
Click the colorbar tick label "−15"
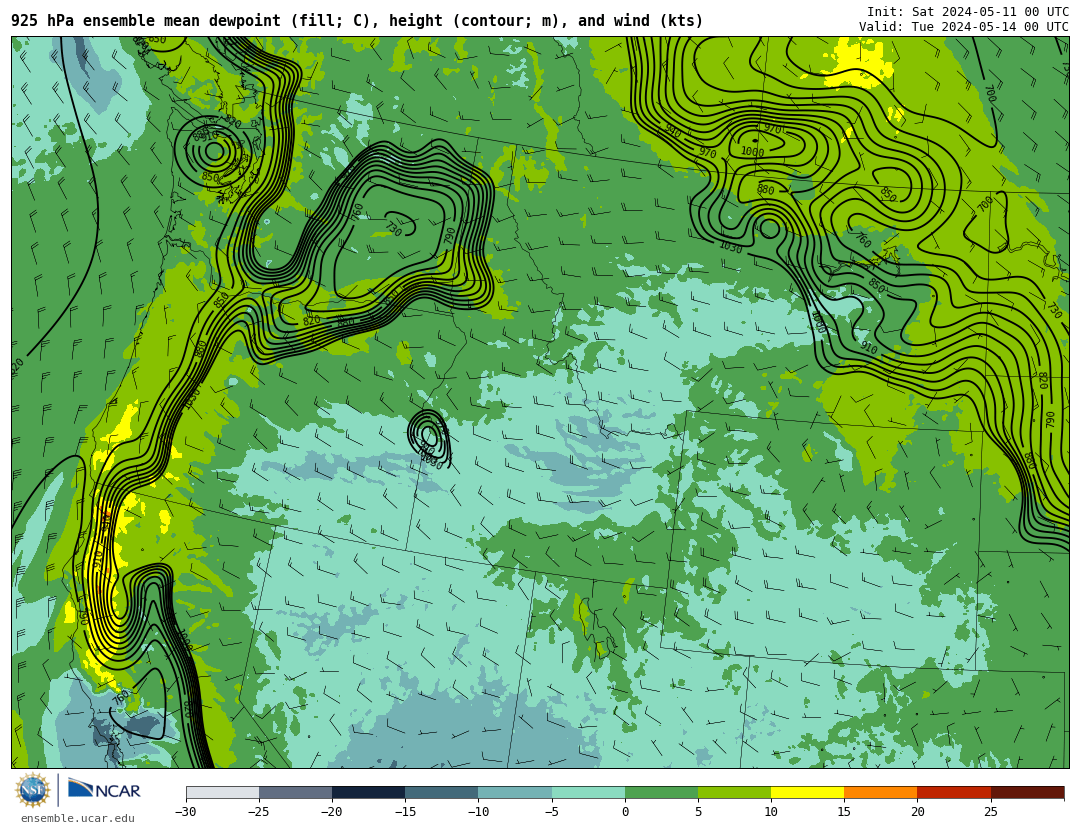point(405,812)
